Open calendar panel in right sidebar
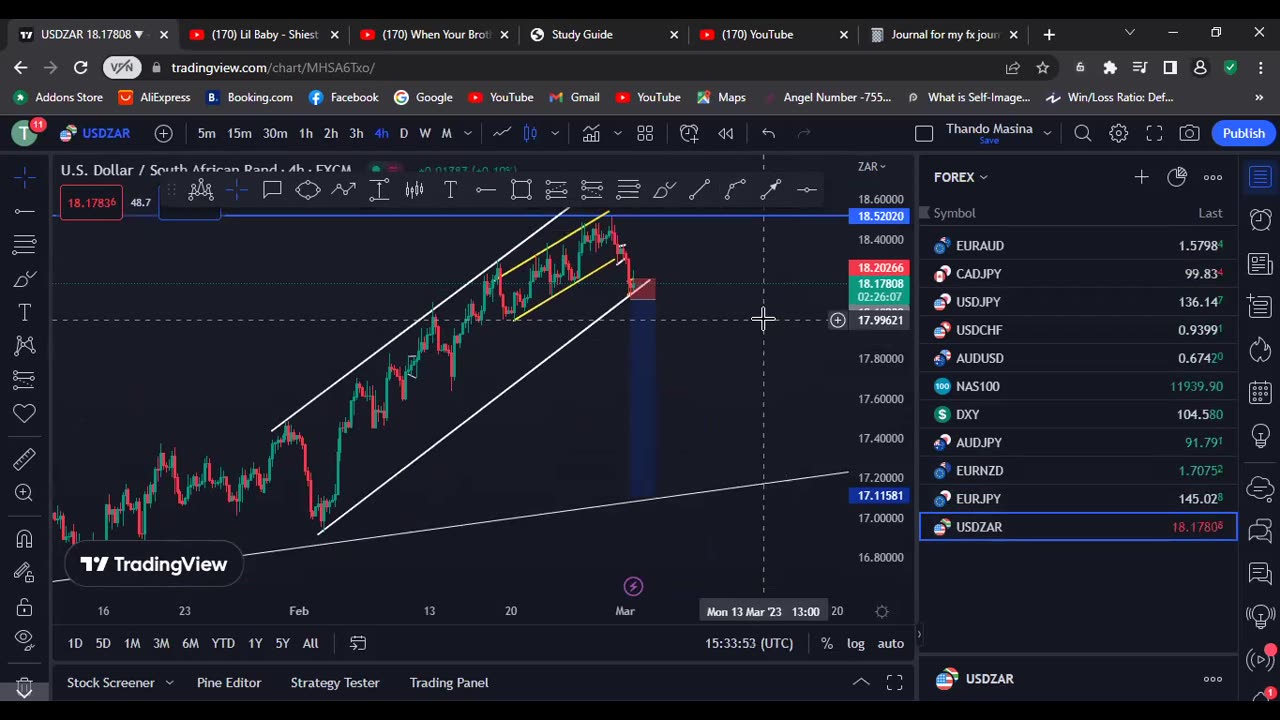This screenshot has width=1280, height=720. (1260, 393)
